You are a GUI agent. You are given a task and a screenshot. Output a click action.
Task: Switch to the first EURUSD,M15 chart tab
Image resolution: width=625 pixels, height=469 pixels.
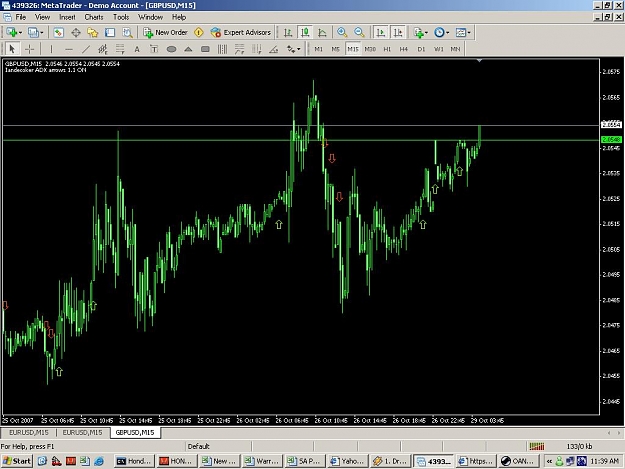pos(29,433)
